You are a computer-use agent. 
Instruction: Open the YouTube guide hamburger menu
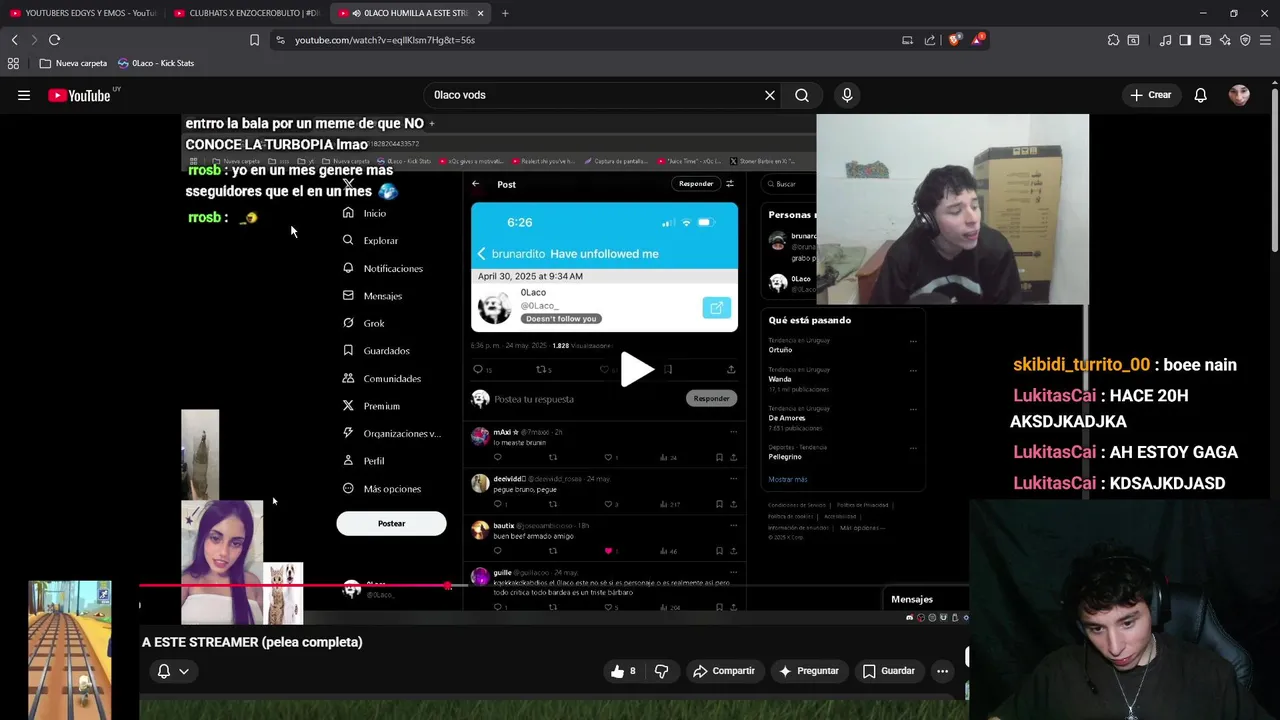tap(24, 95)
